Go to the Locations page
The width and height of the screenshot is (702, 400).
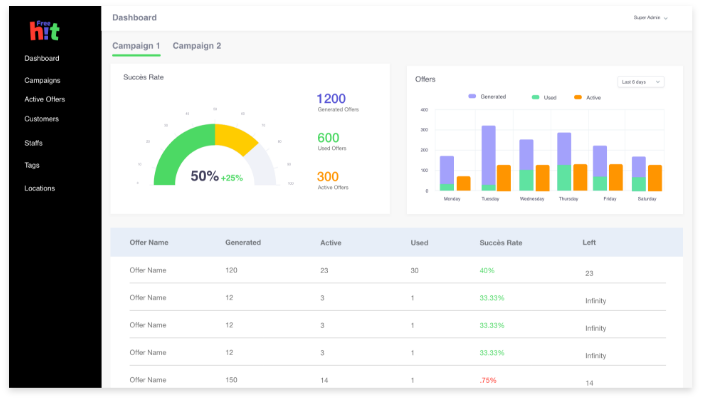40,188
